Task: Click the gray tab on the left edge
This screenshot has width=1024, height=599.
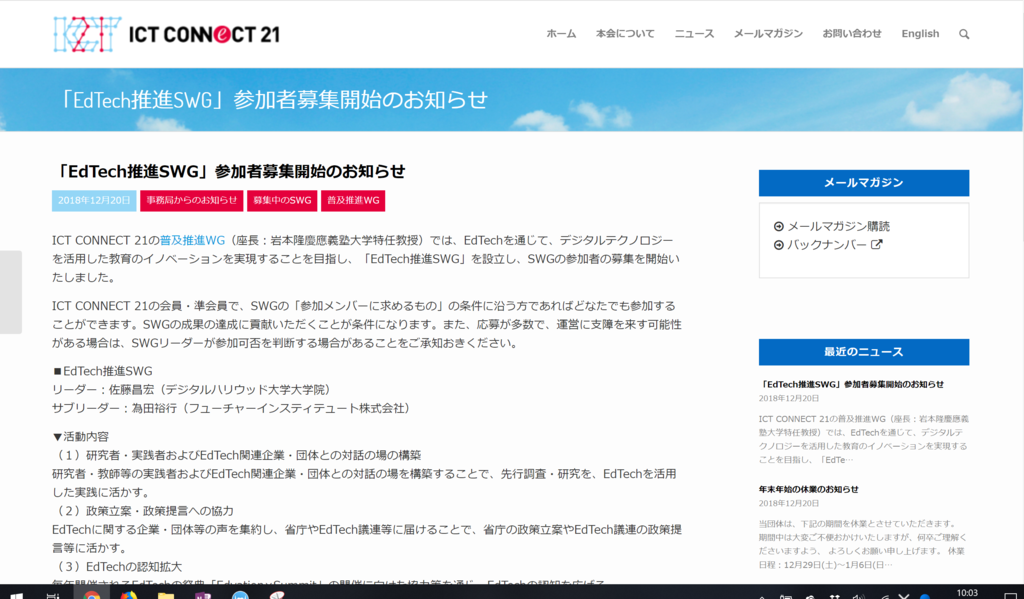Action: click(10, 292)
